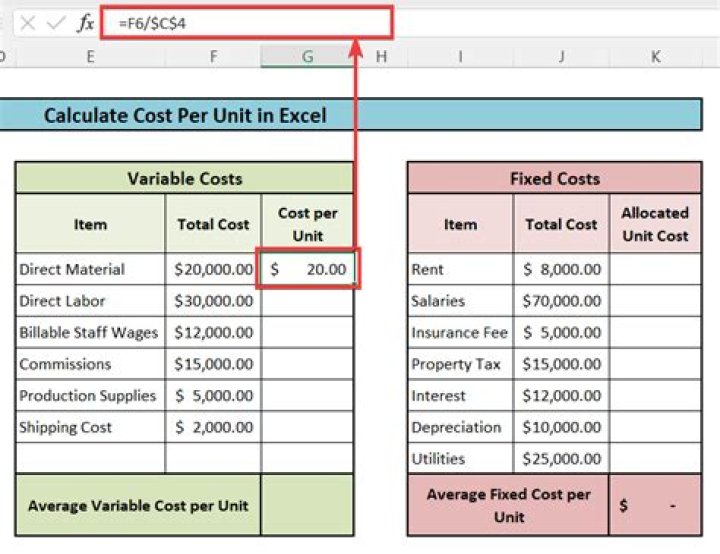This screenshot has width=720, height=554.
Task: Select the Property Tax cell
Action: 460,364
